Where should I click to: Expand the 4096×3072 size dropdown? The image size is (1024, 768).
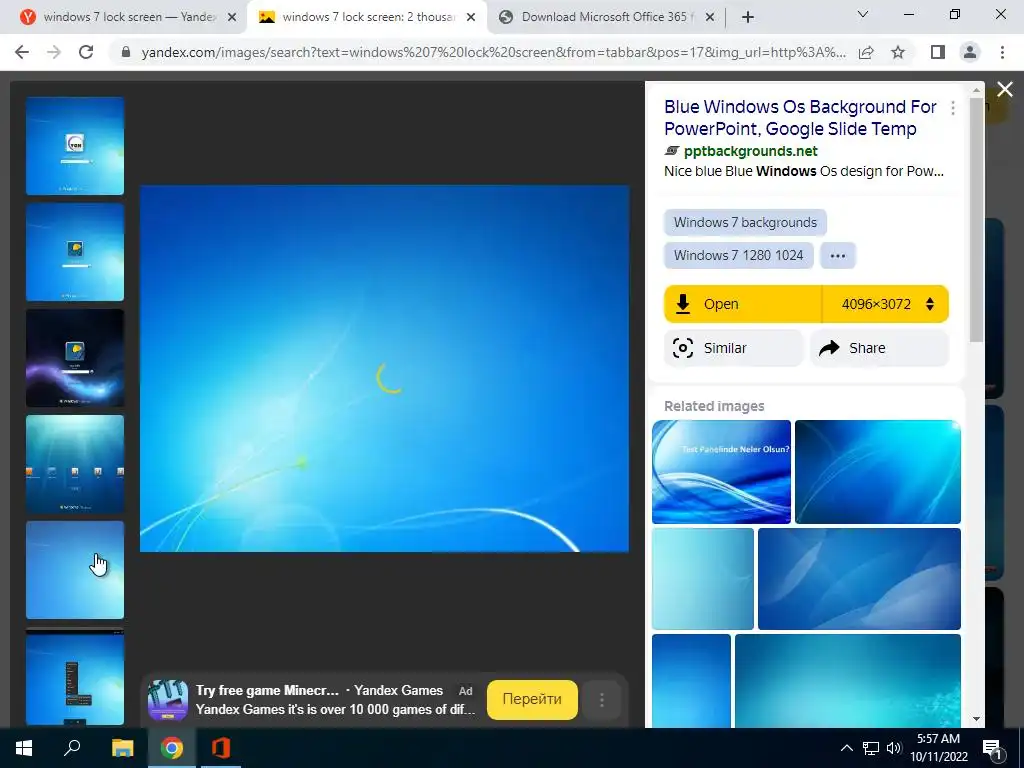coord(886,304)
